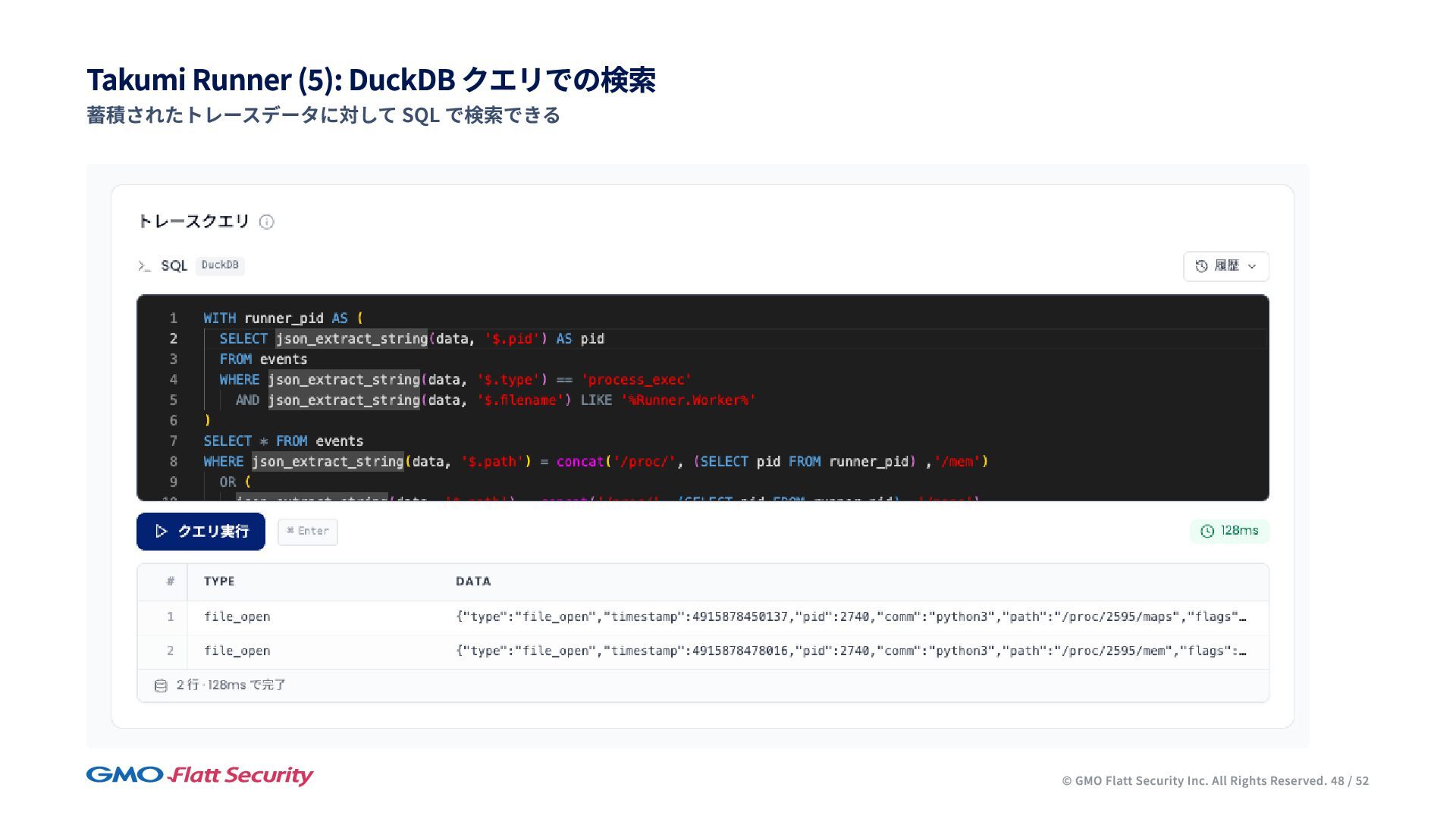
Task: Click line number 5 in editor gutter
Action: [x=174, y=400]
